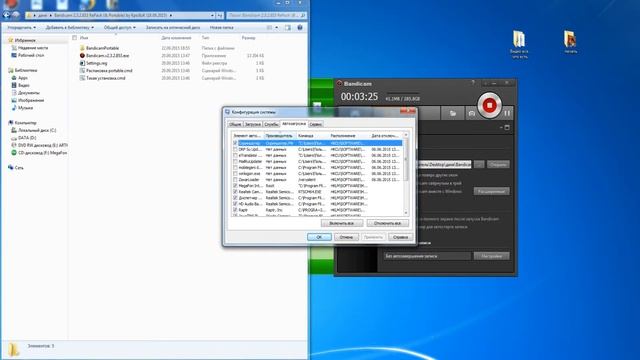Open the Видео library
This screenshot has height=360, width=640.
(23, 85)
